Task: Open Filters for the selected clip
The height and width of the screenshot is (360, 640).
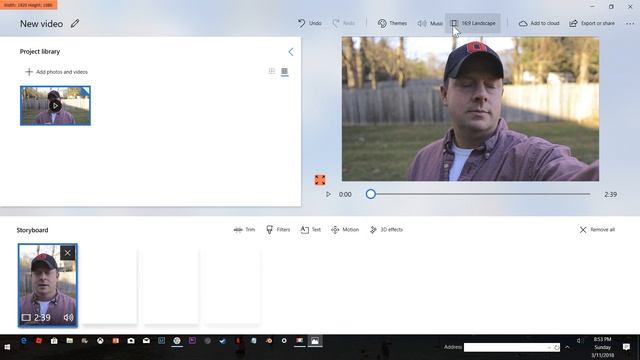Action: pyautogui.click(x=278, y=230)
